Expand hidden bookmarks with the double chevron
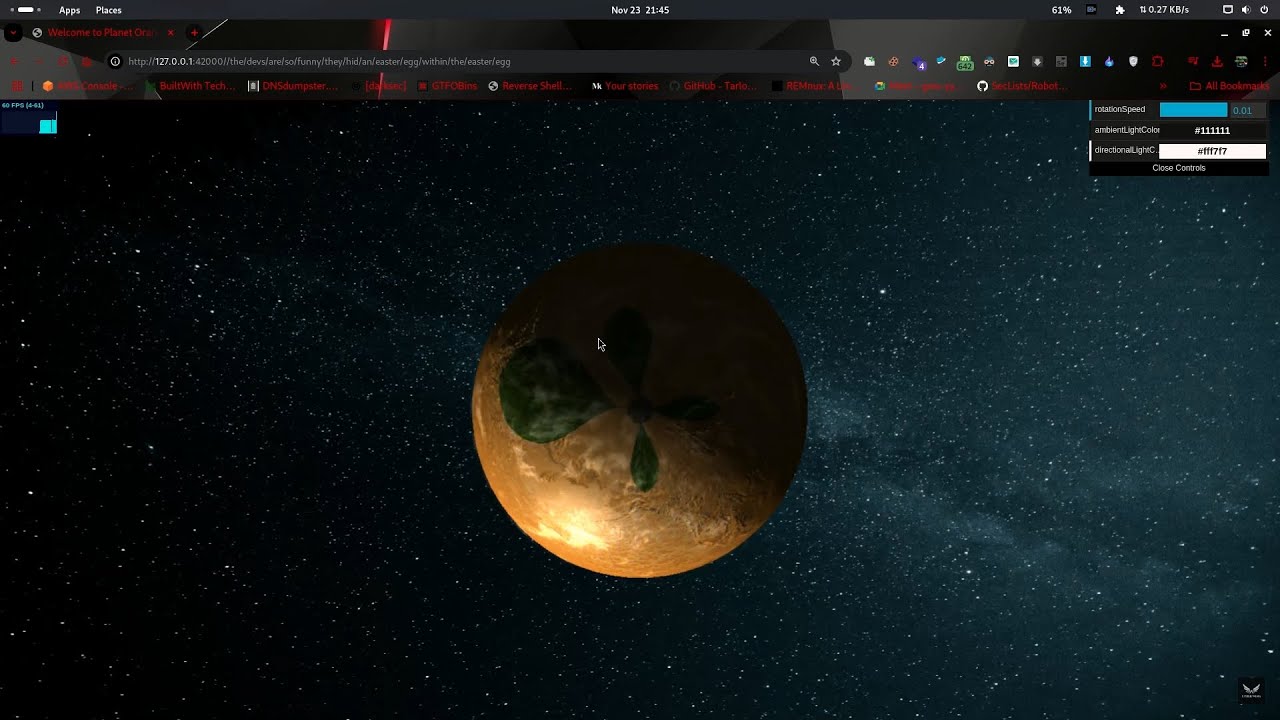 1163,86
